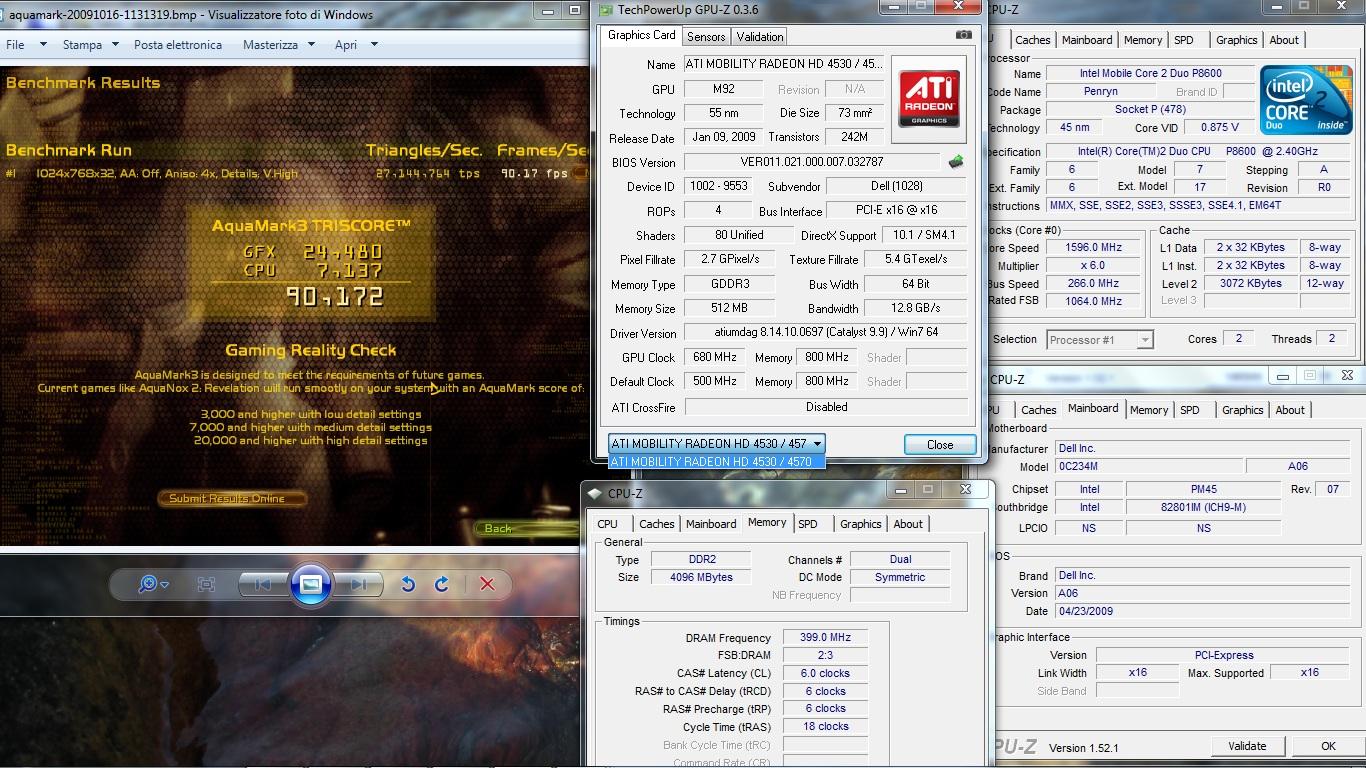
Task: Select the Graphics Card tab in GPU-Z
Action: click(642, 35)
